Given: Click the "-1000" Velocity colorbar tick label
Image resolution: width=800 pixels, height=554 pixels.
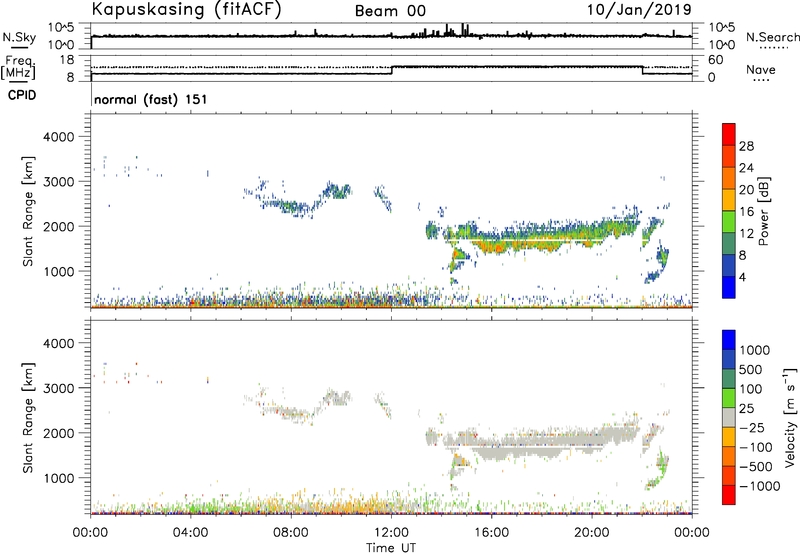Looking at the screenshot, I should point(759,486).
